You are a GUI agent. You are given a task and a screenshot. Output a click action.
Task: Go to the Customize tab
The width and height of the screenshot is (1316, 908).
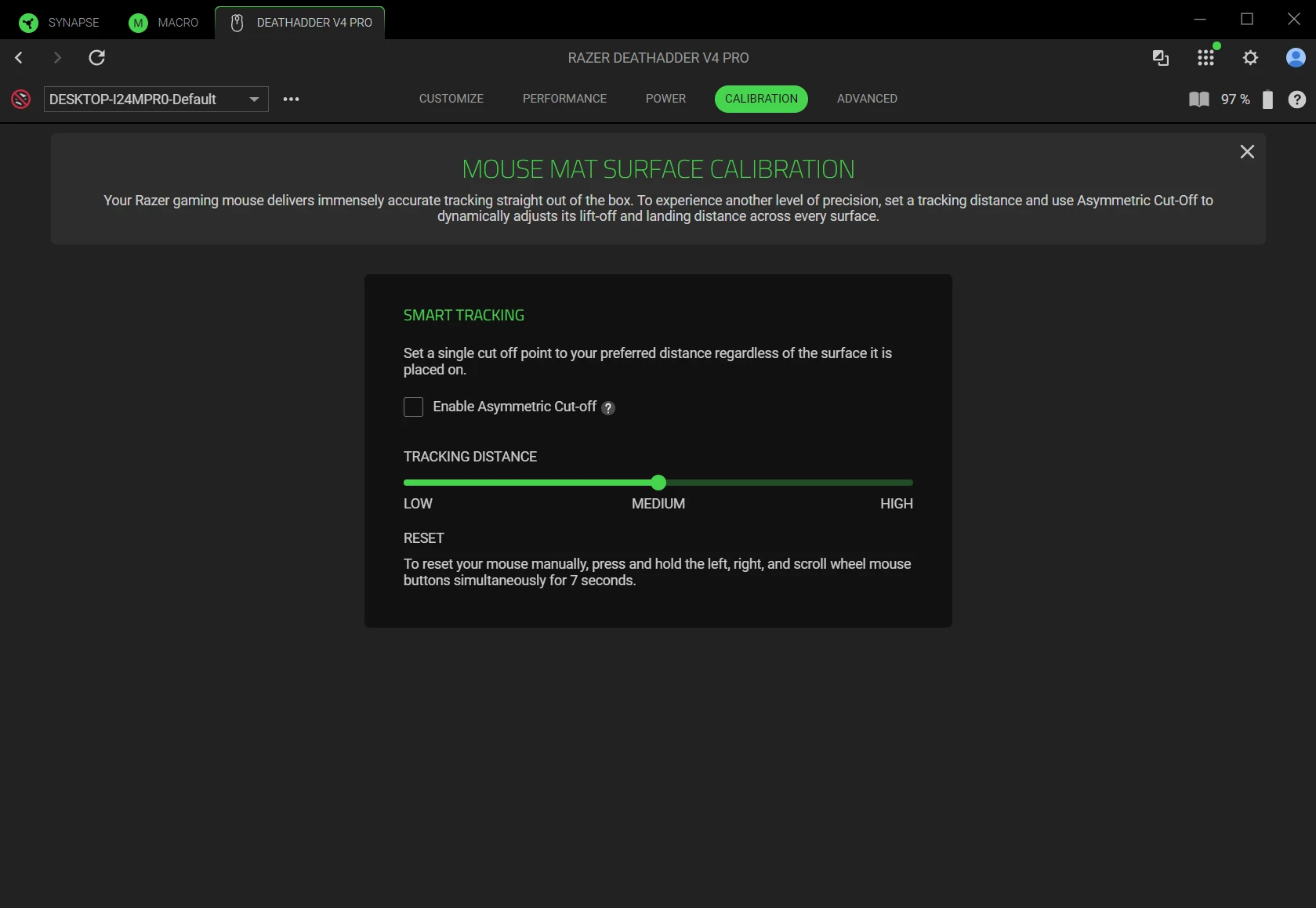point(451,99)
